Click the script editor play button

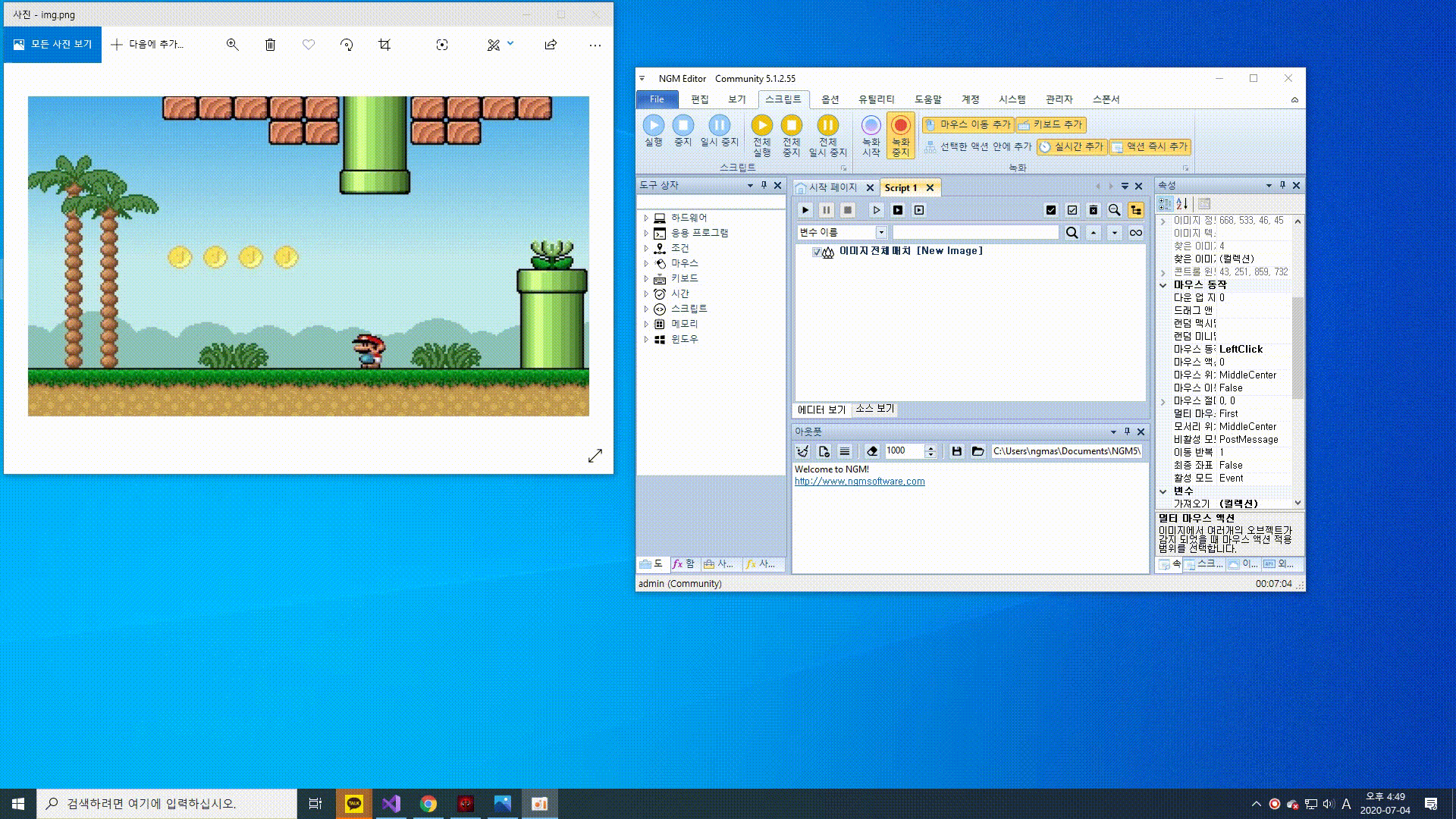[x=805, y=210]
